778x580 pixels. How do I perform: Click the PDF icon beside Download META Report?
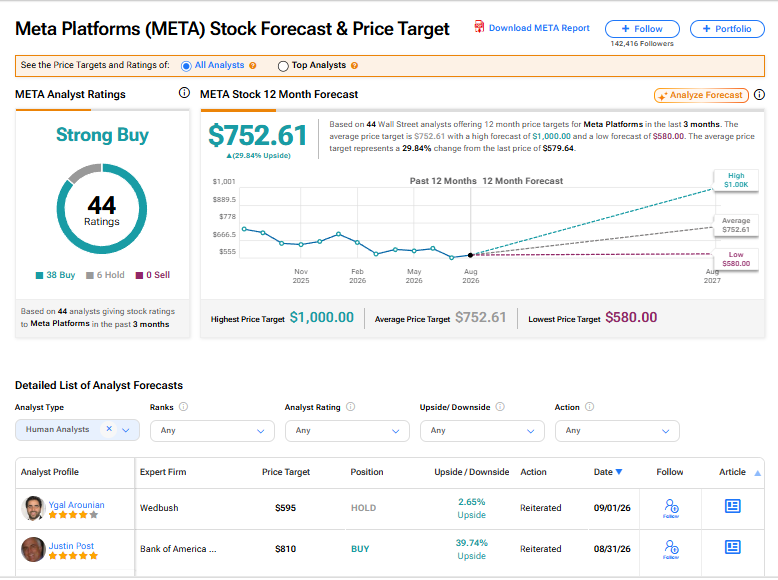pos(479,27)
